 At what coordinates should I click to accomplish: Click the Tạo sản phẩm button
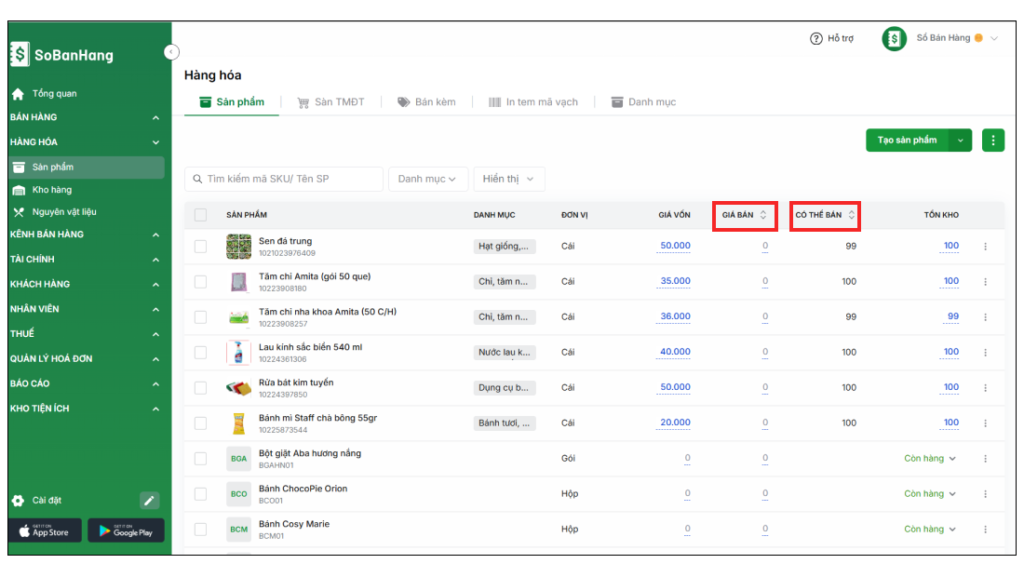[x=907, y=140]
